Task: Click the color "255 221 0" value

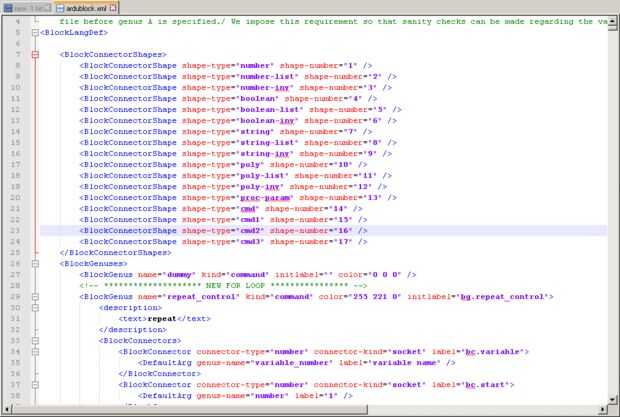Action: click(x=374, y=297)
